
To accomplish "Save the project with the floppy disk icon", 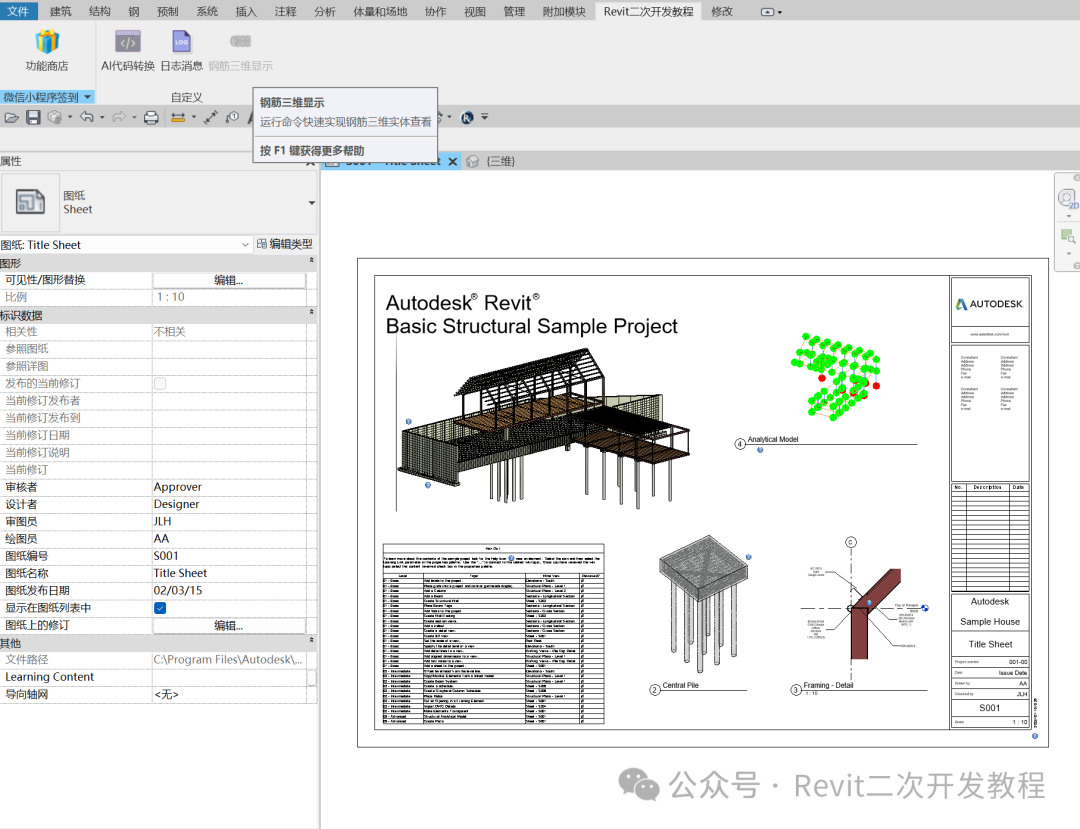I will coord(33,118).
